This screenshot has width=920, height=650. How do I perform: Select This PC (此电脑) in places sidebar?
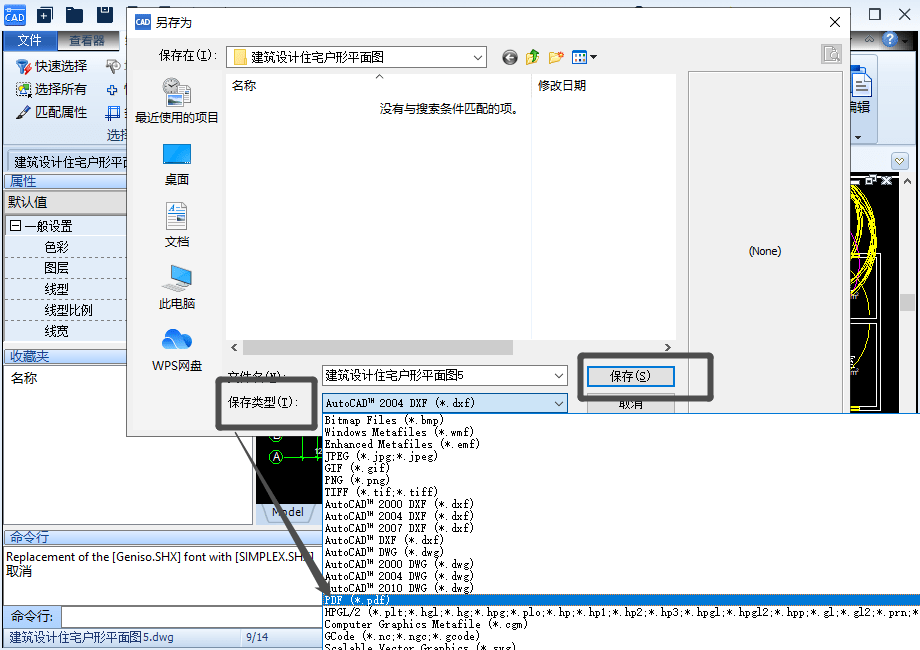click(177, 287)
